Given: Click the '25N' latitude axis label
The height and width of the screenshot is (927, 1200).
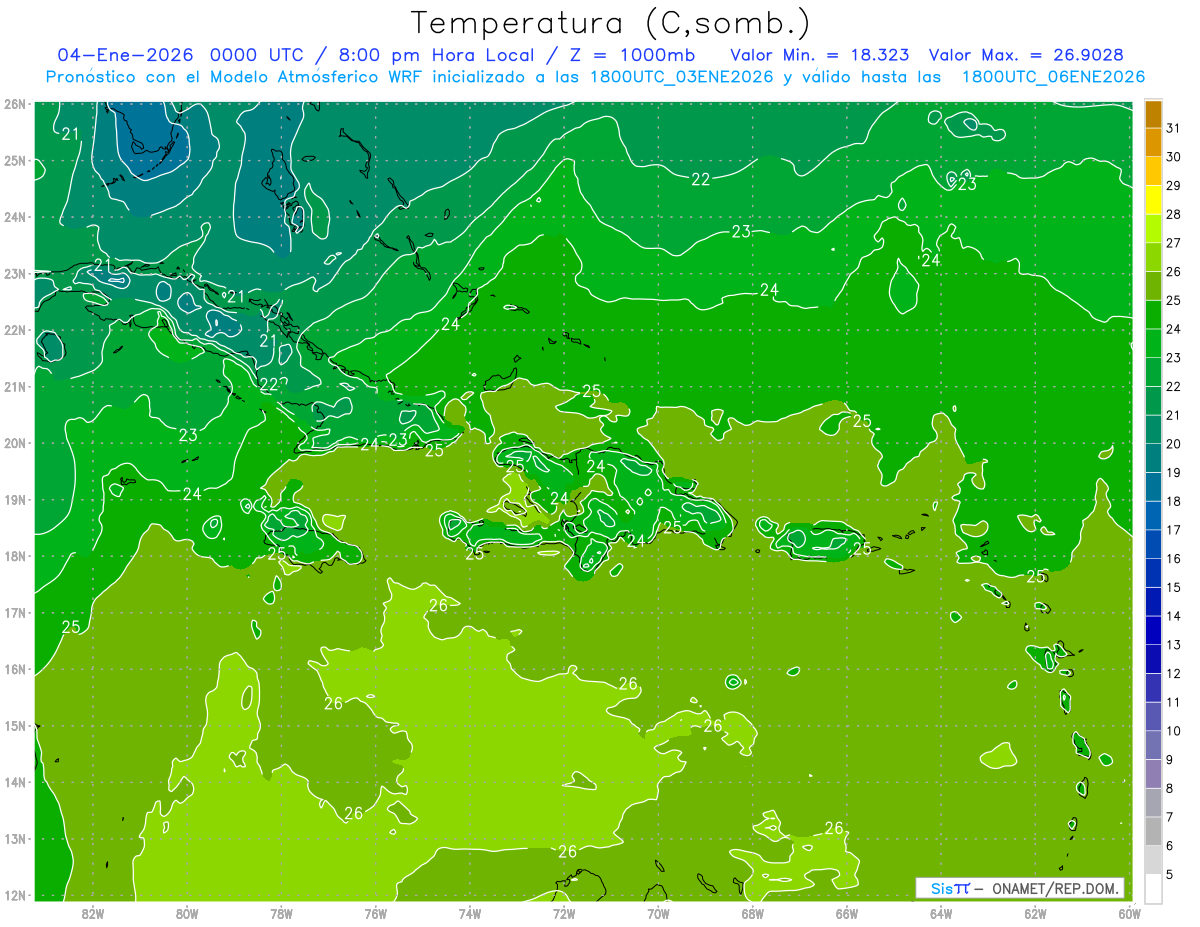Looking at the screenshot, I should (15, 161).
